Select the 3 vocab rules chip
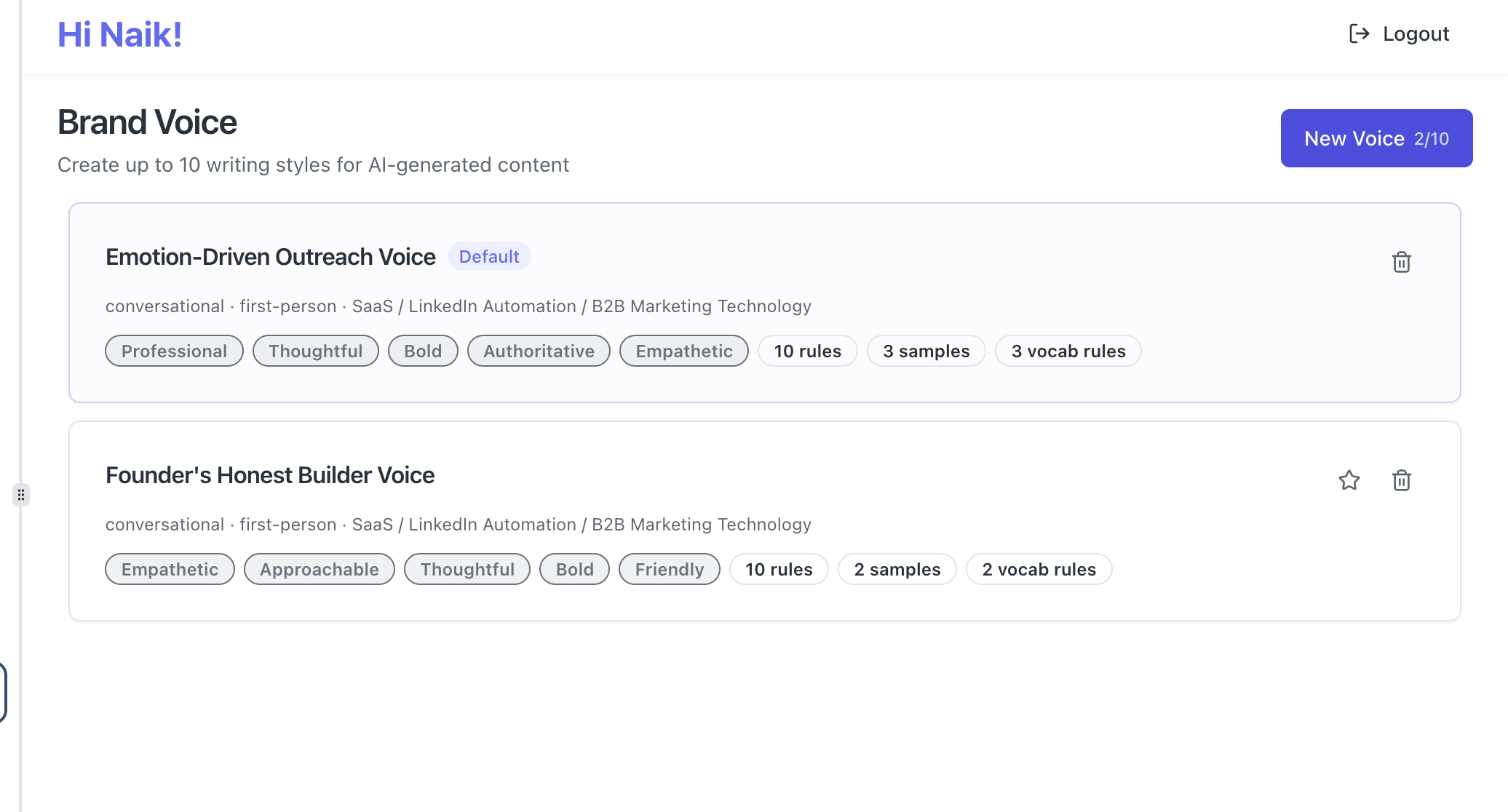Viewport: 1508px width, 812px height. click(x=1068, y=351)
